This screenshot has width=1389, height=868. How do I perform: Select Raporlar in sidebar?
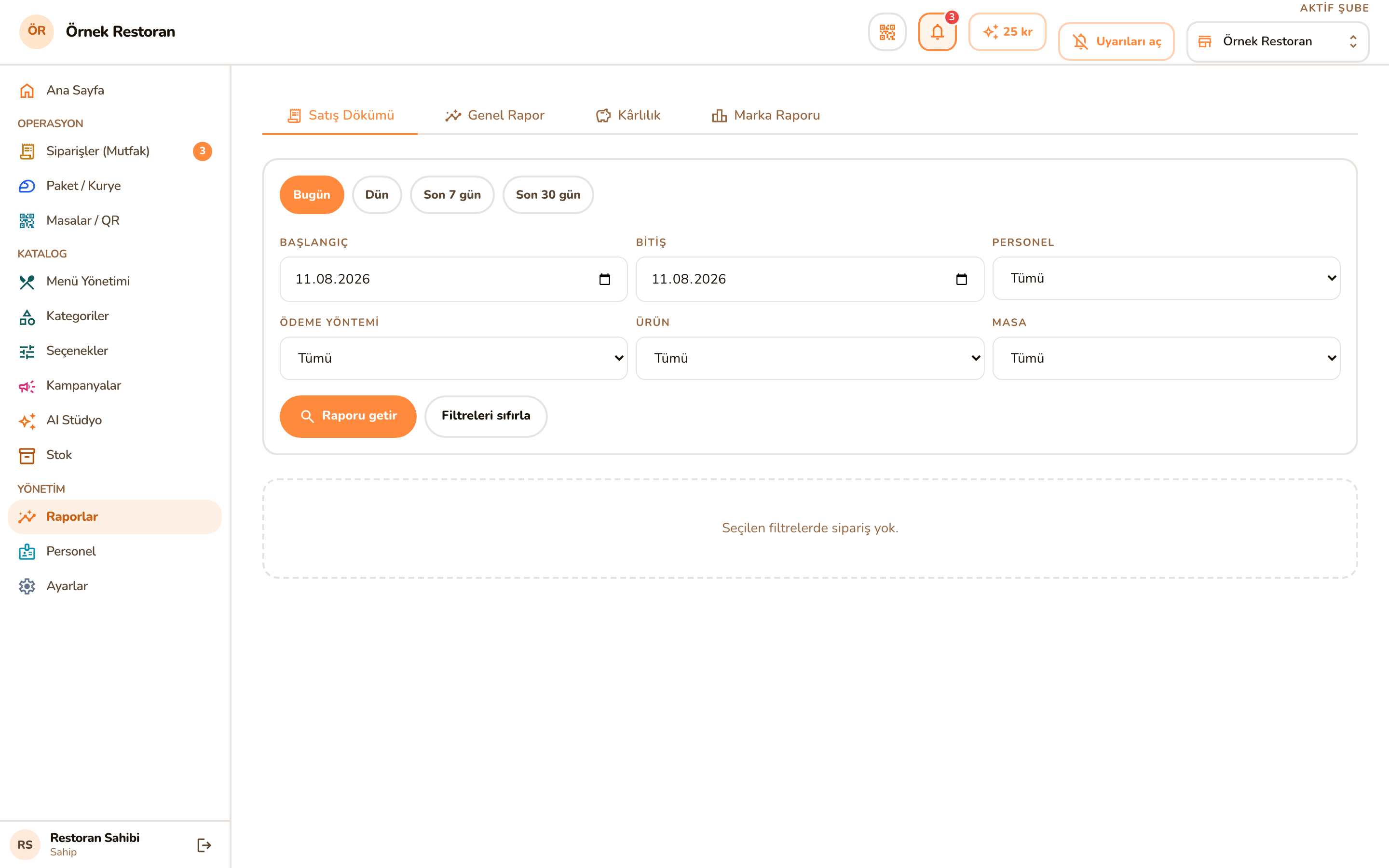(x=115, y=516)
